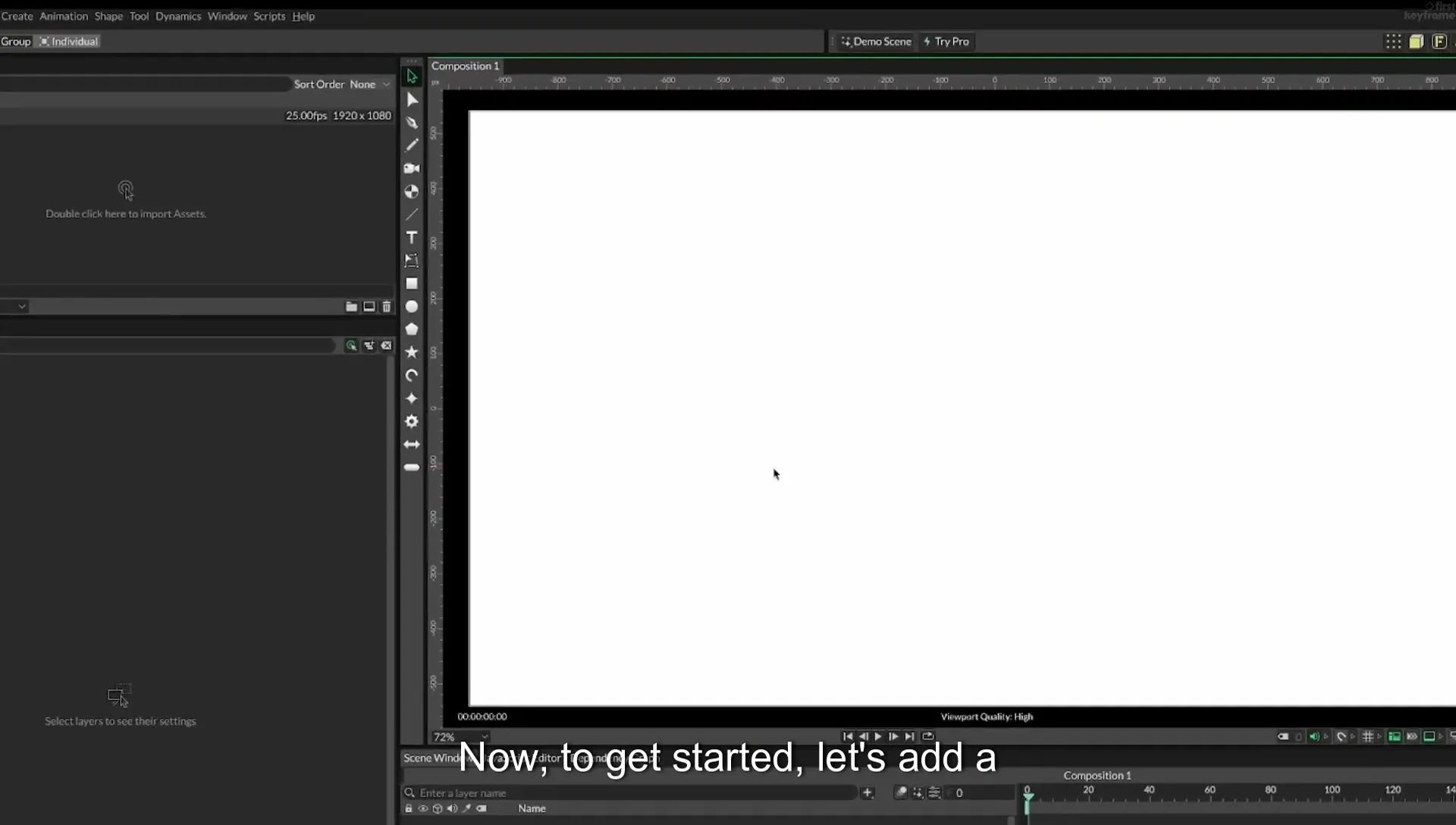This screenshot has width=1456, height=825.
Task: Open the Shape menu
Action: (x=108, y=16)
